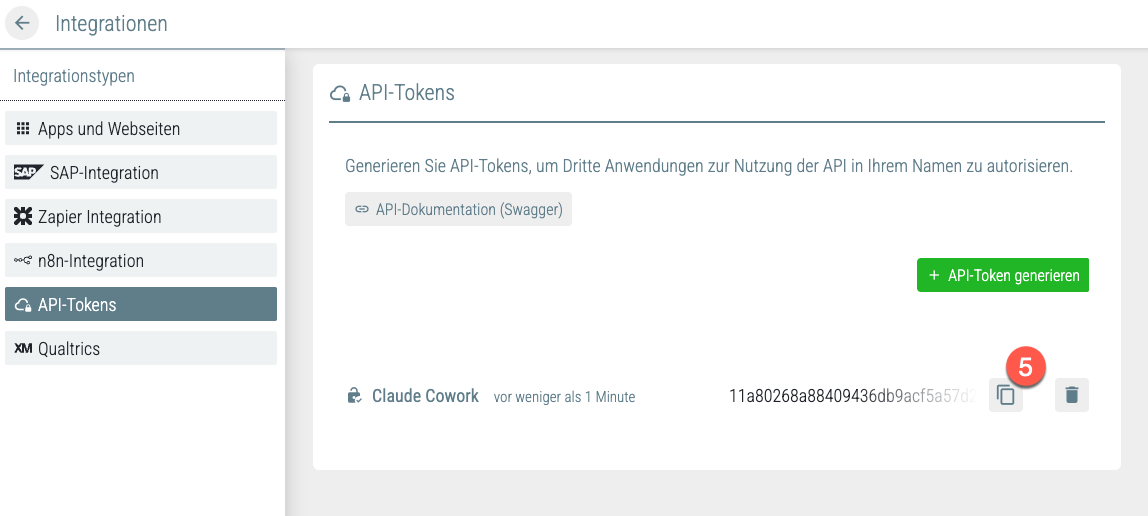Screen dimensions: 1148x516
Task: Click the token value starting 11a80268
Action: tap(853, 396)
